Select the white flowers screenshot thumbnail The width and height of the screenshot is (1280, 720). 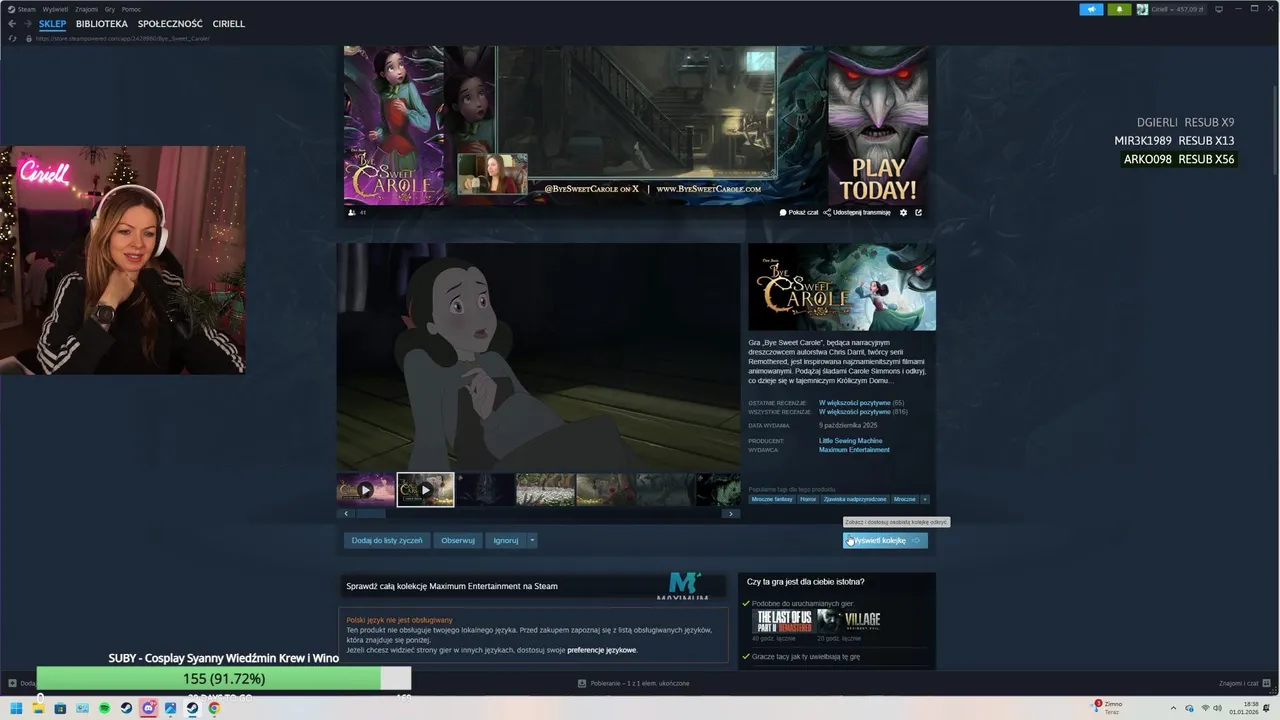pyautogui.click(x=545, y=490)
